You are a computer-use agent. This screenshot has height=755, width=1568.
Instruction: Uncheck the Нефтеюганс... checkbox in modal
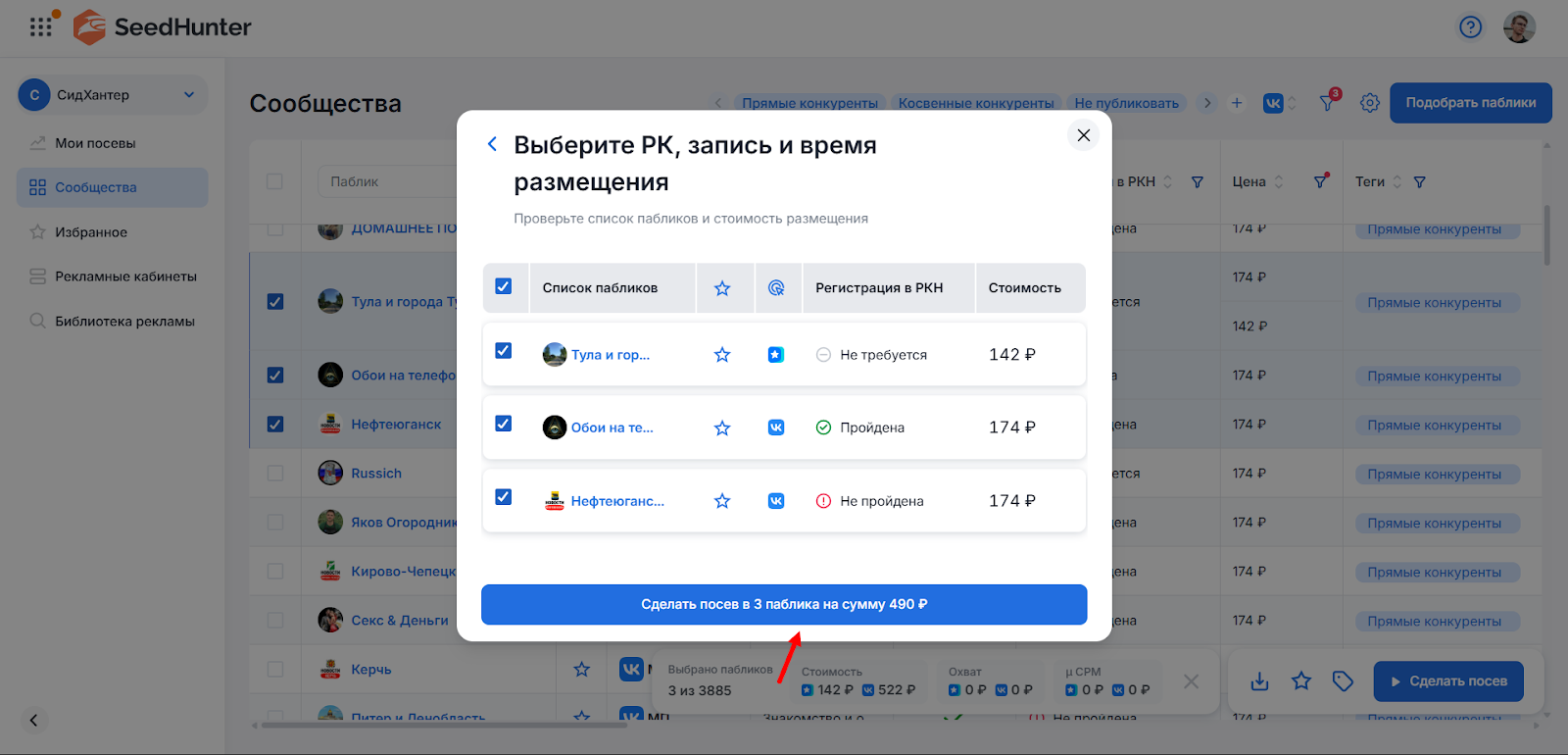(504, 497)
